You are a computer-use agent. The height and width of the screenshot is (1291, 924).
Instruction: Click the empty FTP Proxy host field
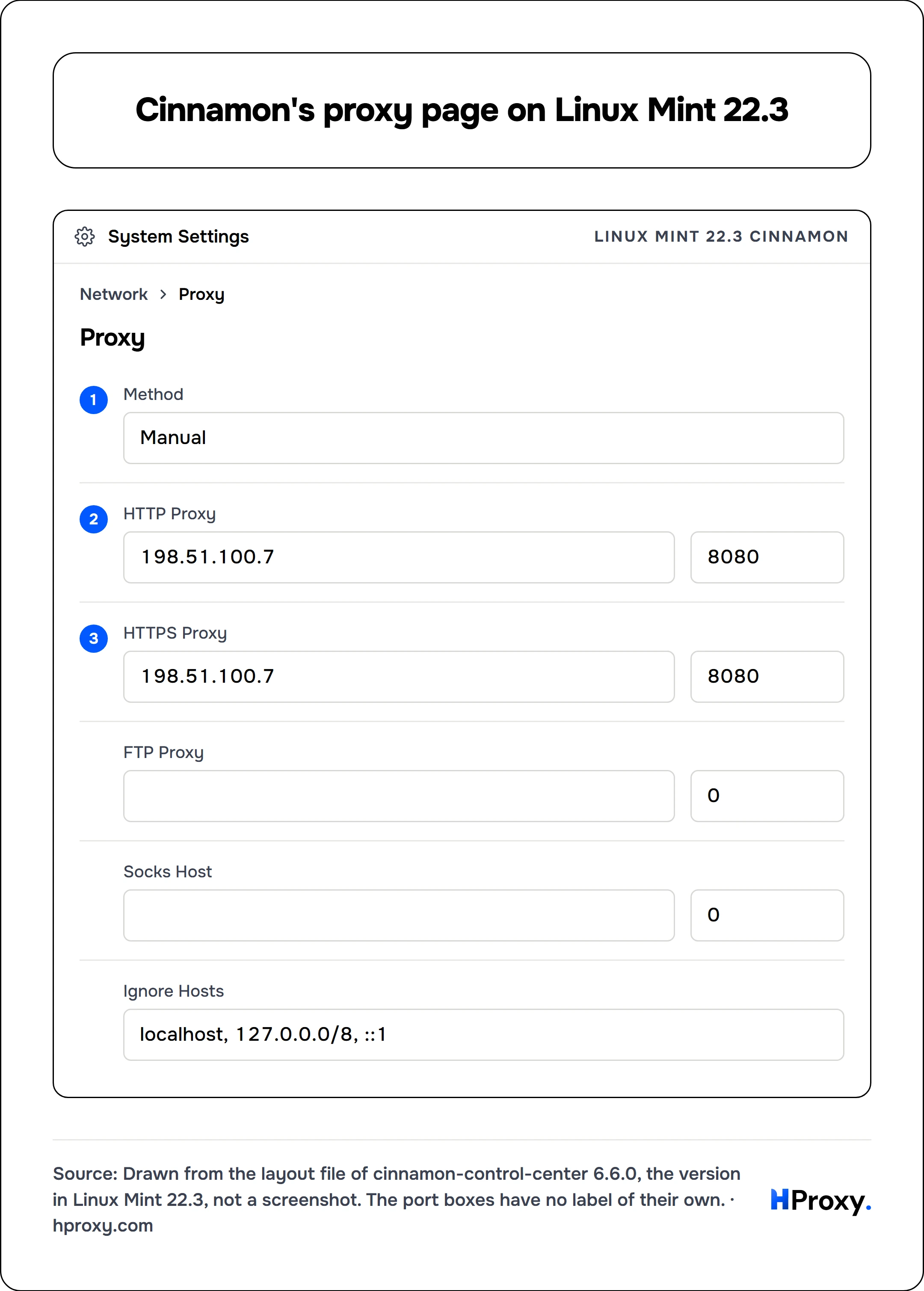pyautogui.click(x=399, y=796)
